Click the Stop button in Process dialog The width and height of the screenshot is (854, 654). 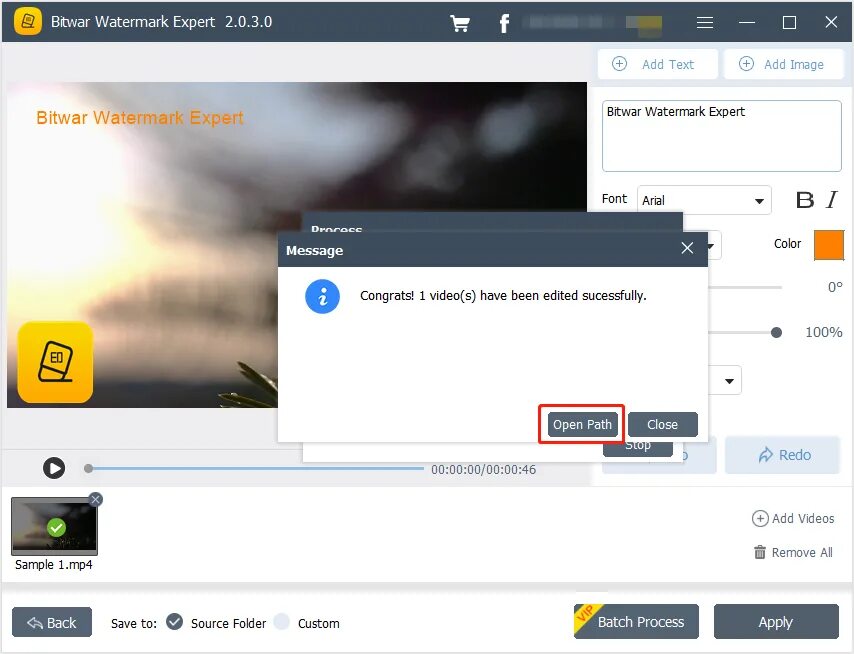point(638,447)
